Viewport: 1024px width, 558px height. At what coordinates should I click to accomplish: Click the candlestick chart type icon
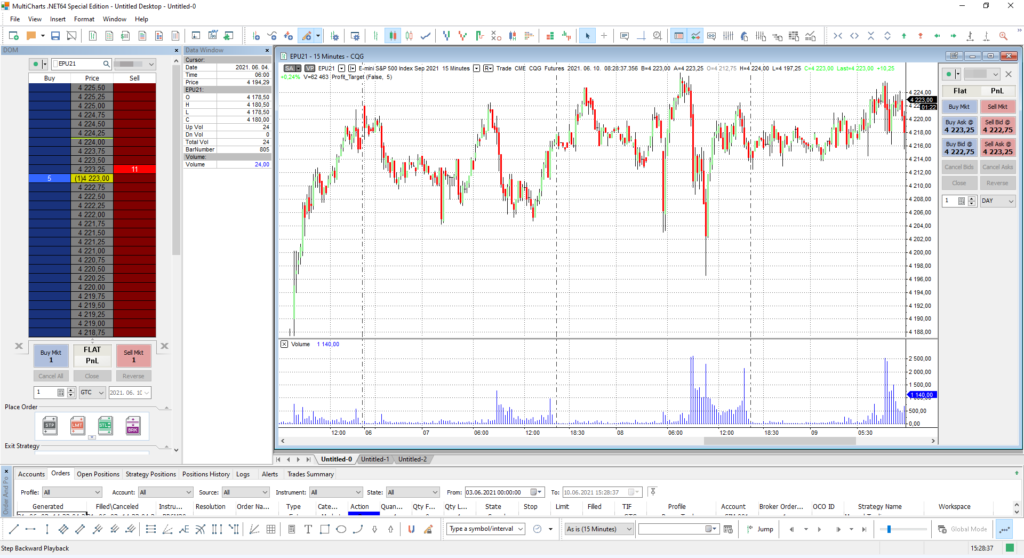[x=394, y=36]
